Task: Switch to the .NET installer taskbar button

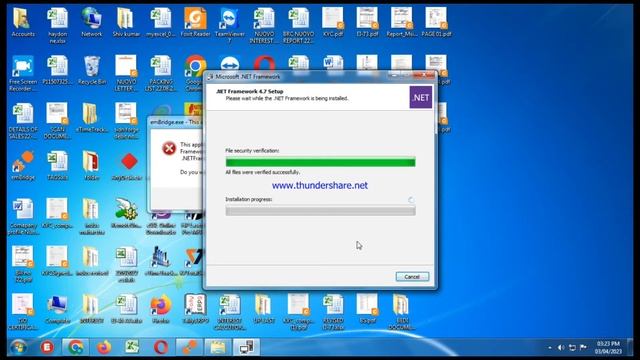Action: coord(246,347)
